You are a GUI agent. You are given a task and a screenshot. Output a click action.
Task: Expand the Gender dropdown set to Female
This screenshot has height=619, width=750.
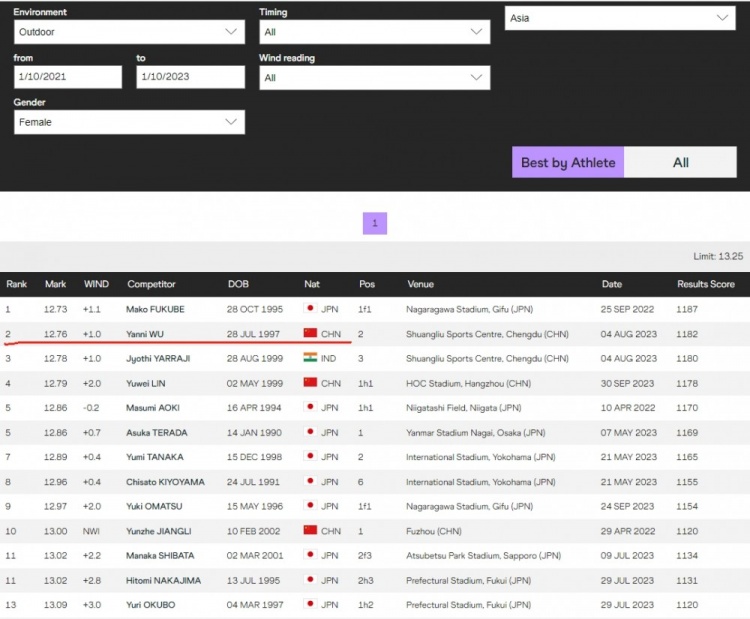point(129,122)
